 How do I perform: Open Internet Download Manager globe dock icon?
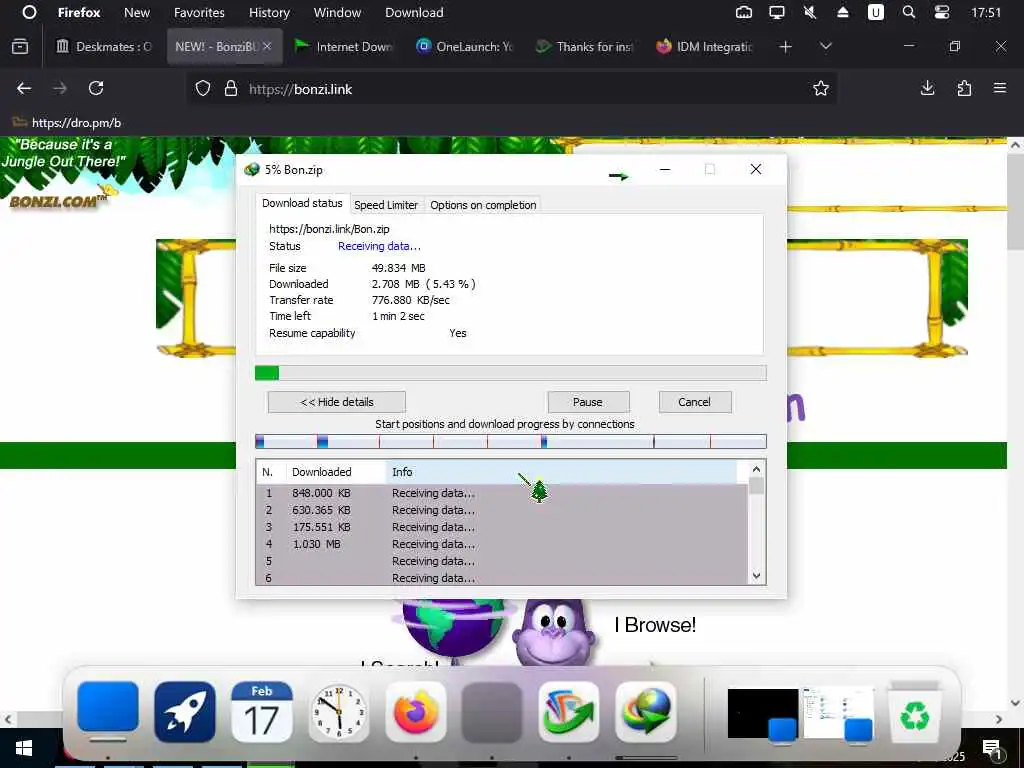pyautogui.click(x=646, y=712)
